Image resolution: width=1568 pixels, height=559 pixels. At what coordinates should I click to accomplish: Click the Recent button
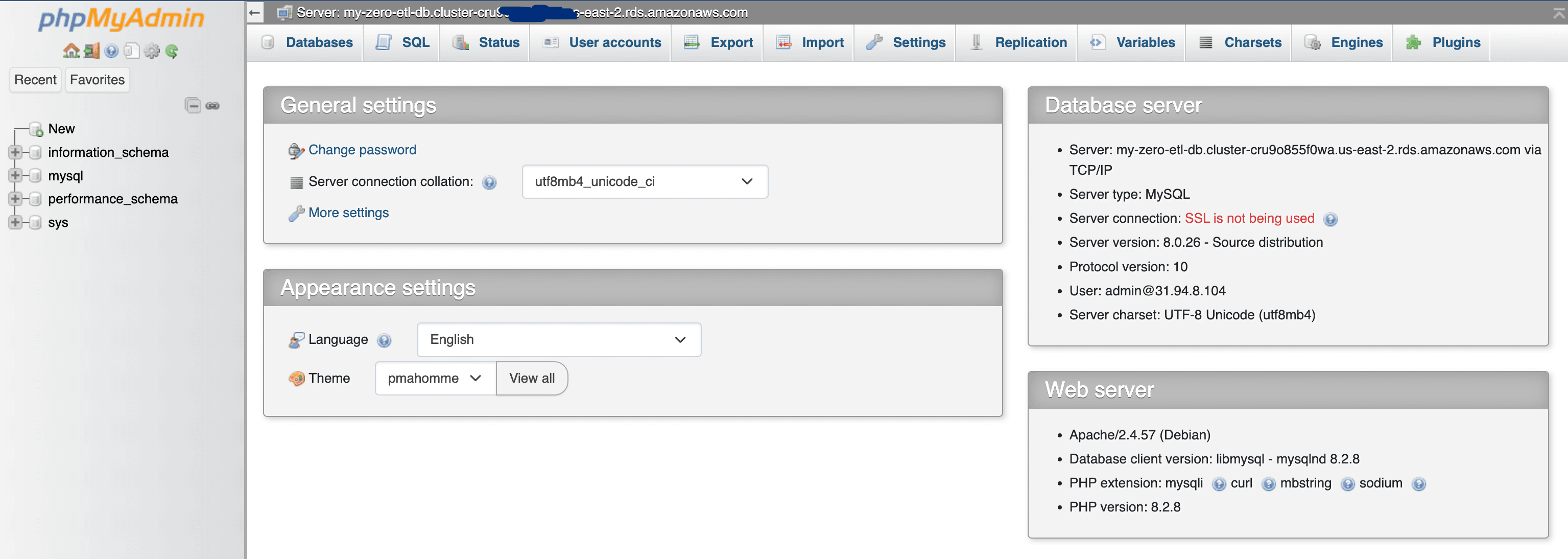point(35,80)
